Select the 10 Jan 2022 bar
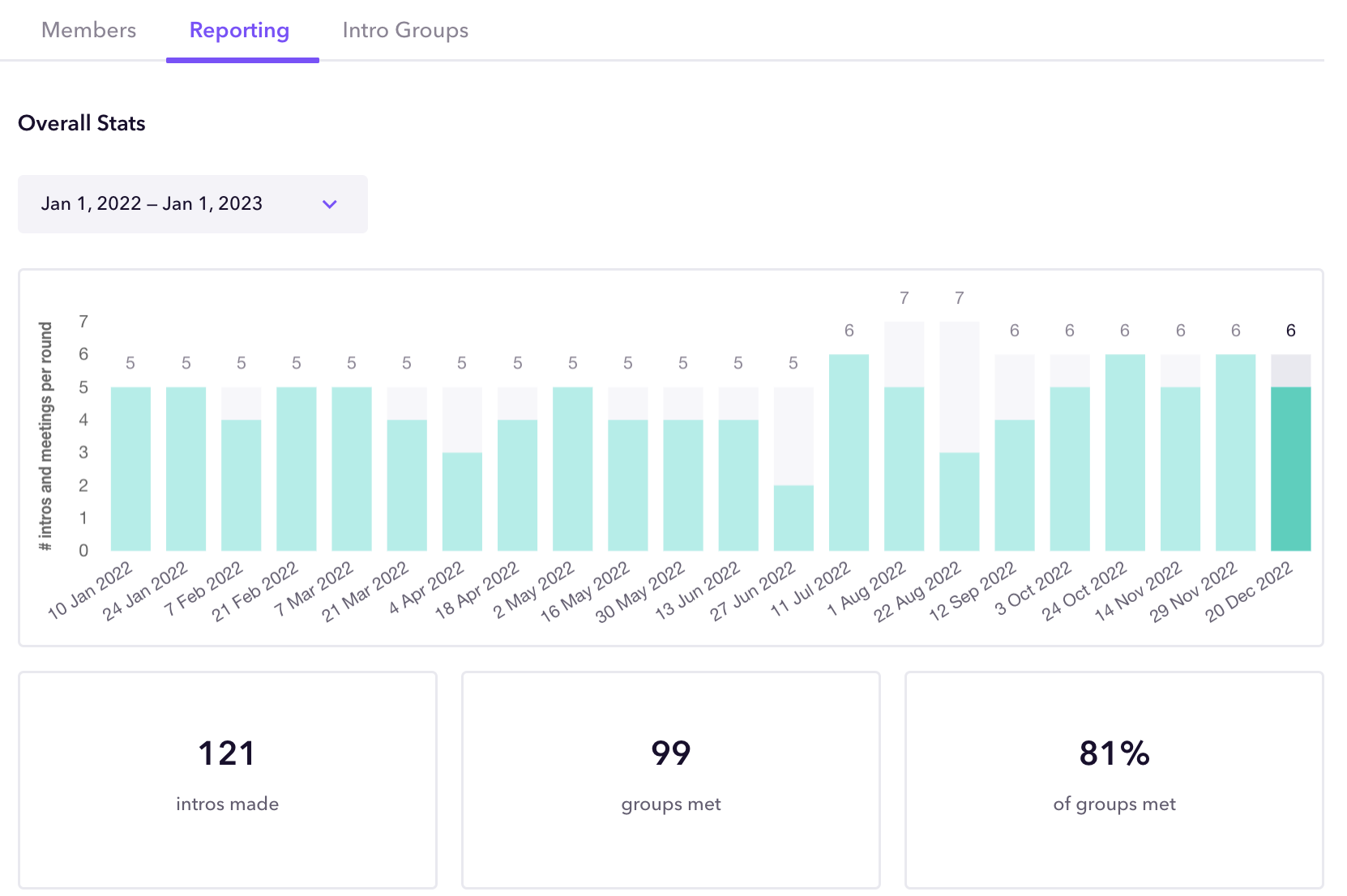Screen dimensions: 1347x896 (x=130, y=469)
